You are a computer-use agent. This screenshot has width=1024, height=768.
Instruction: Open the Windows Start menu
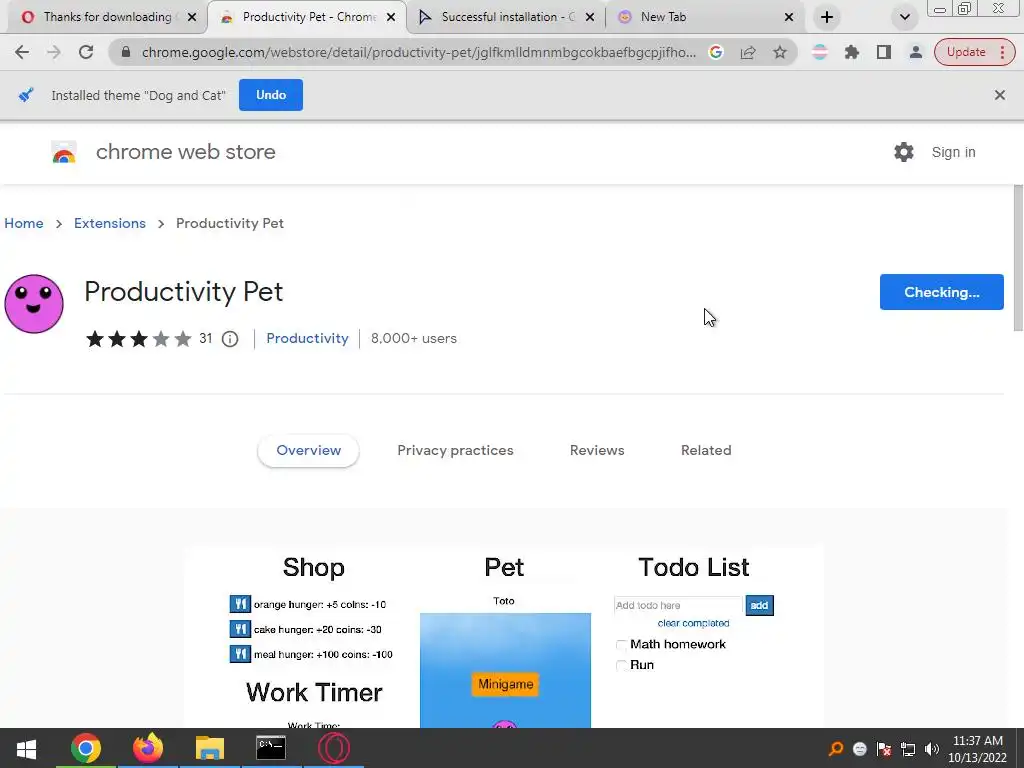click(26, 748)
